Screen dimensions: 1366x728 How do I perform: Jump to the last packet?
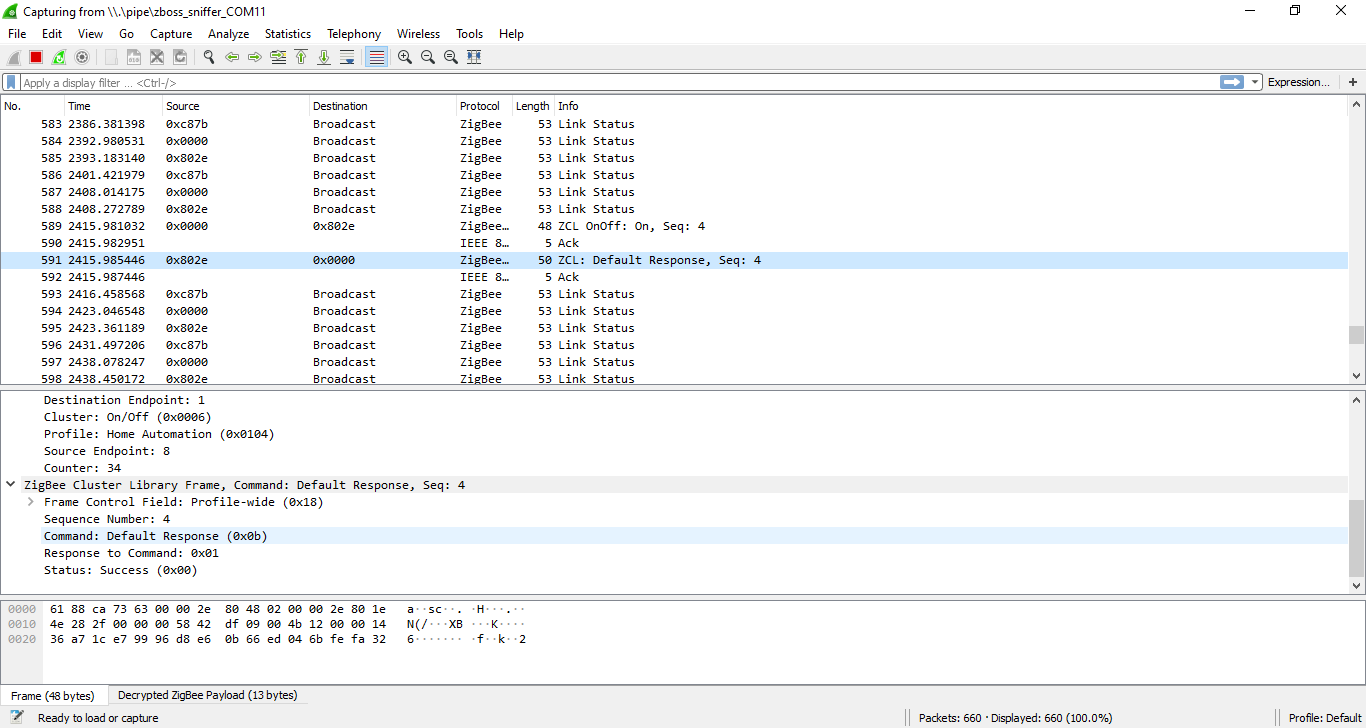pyautogui.click(x=323, y=57)
